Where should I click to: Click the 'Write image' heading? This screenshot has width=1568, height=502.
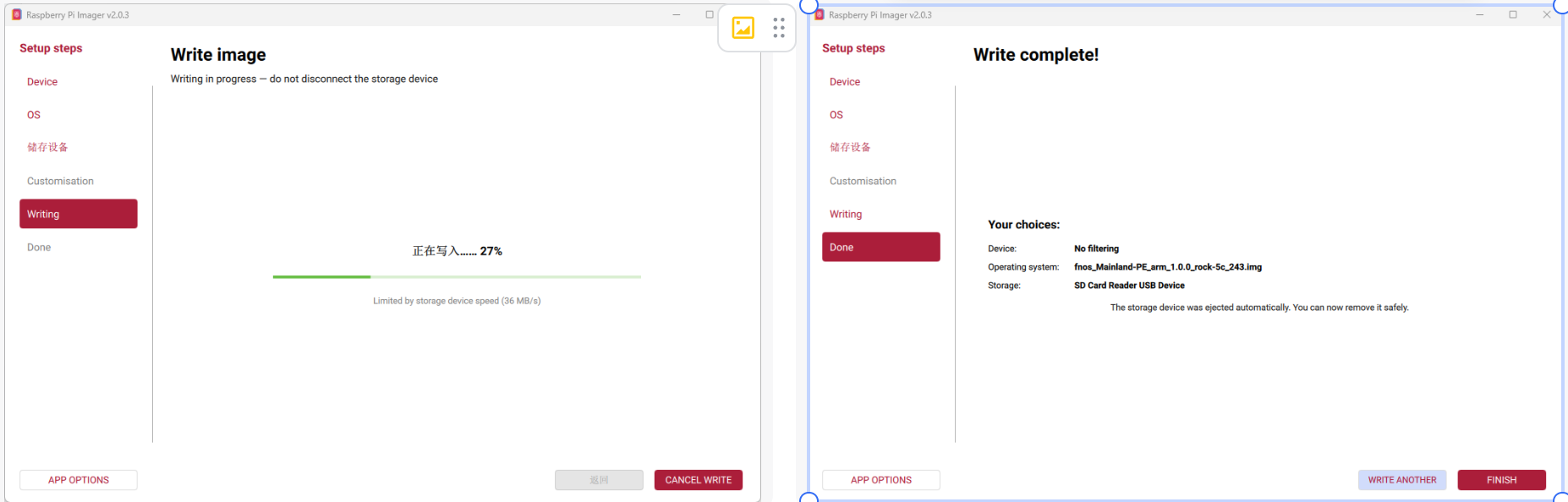(218, 55)
